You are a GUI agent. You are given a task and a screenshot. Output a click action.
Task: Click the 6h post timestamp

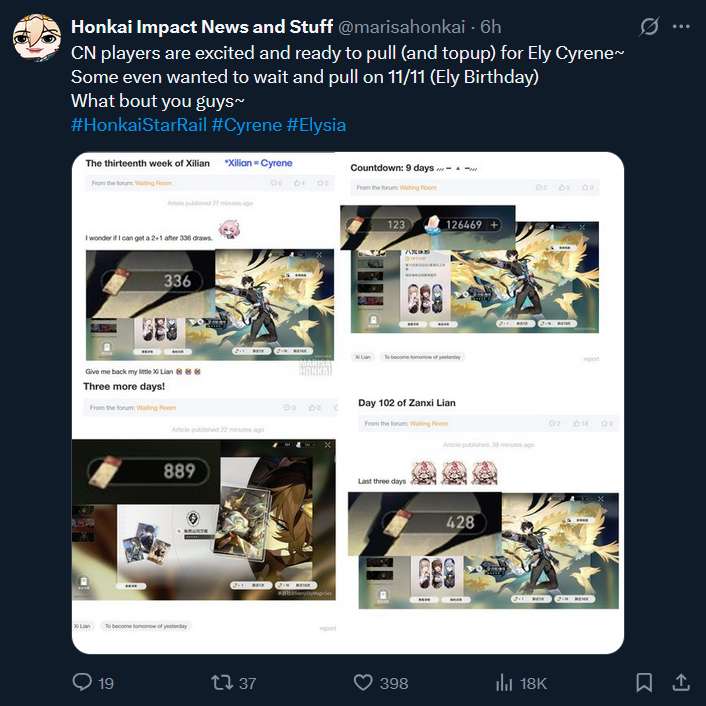pos(490,27)
